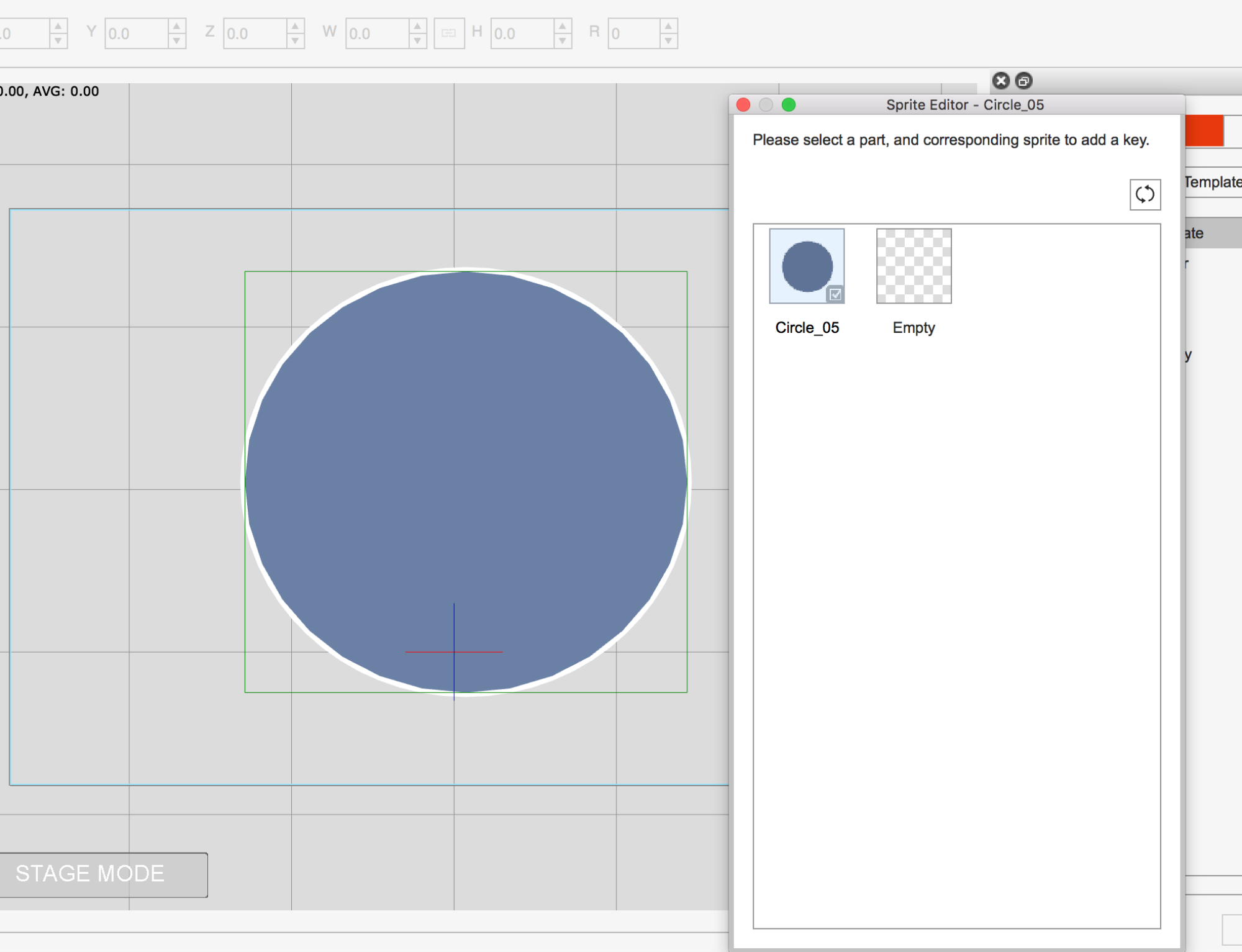Select the Empty sprite thumbnail

913,266
